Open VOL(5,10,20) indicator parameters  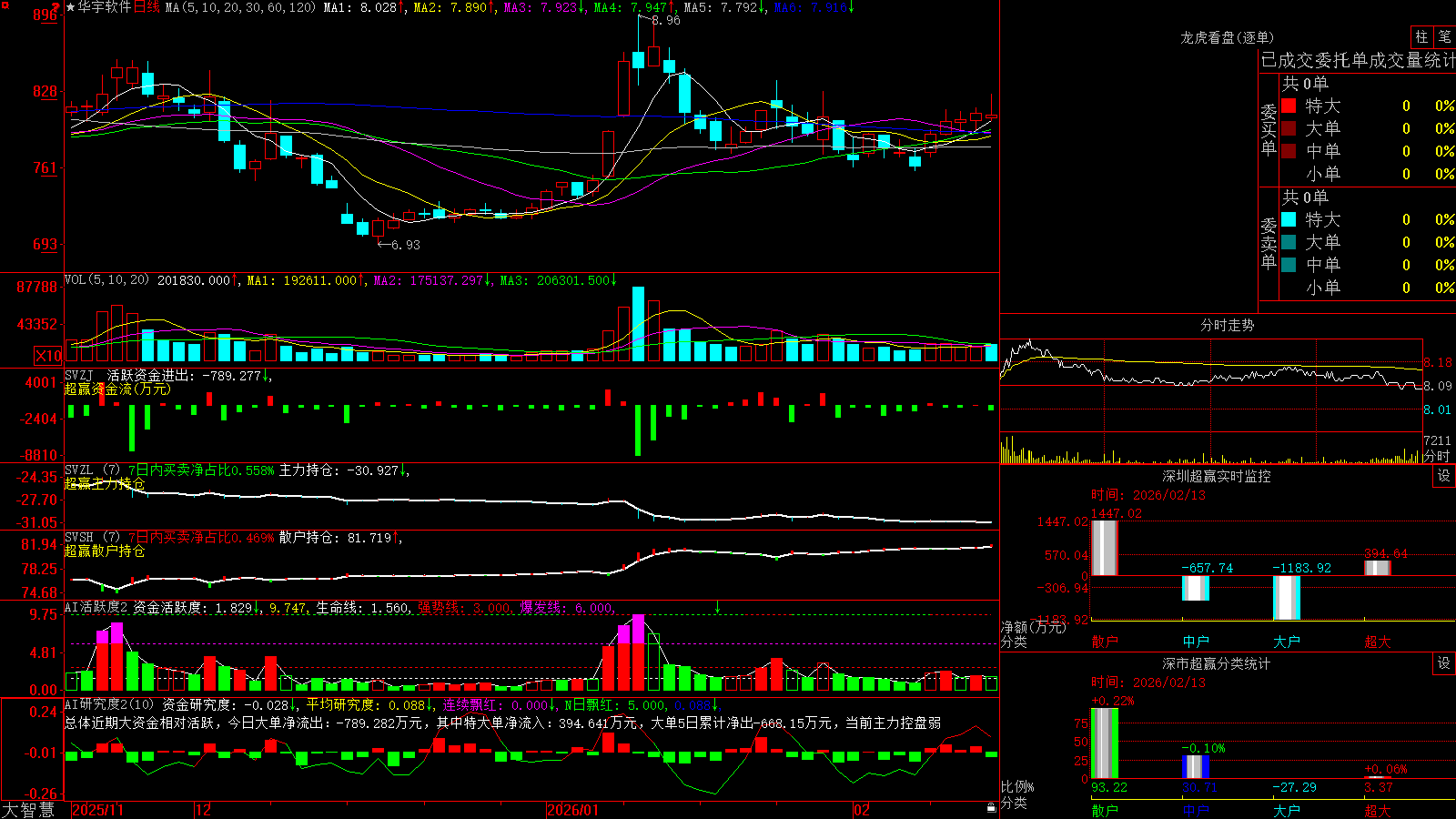tap(106, 280)
